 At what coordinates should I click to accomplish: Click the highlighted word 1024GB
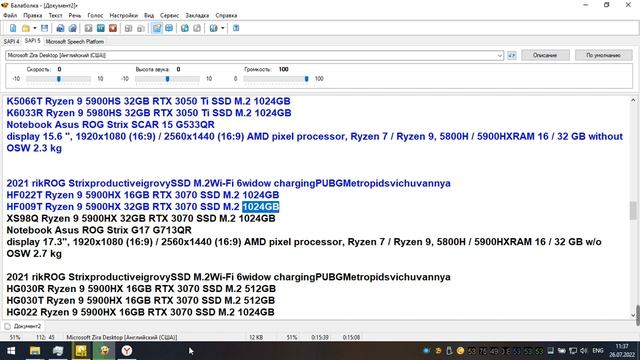(260, 207)
